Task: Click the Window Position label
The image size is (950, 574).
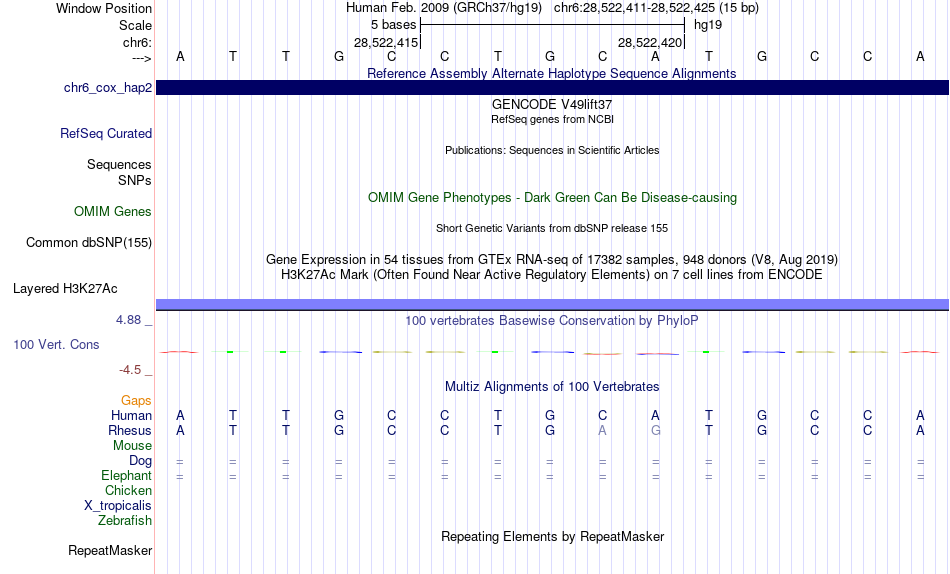Action: coord(104,8)
